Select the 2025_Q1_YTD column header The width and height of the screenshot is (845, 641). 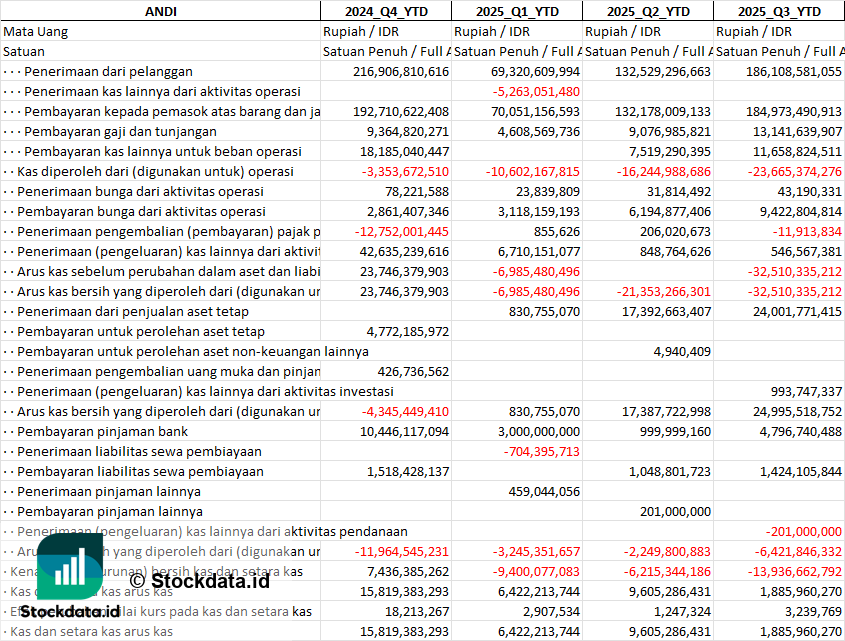tap(517, 11)
